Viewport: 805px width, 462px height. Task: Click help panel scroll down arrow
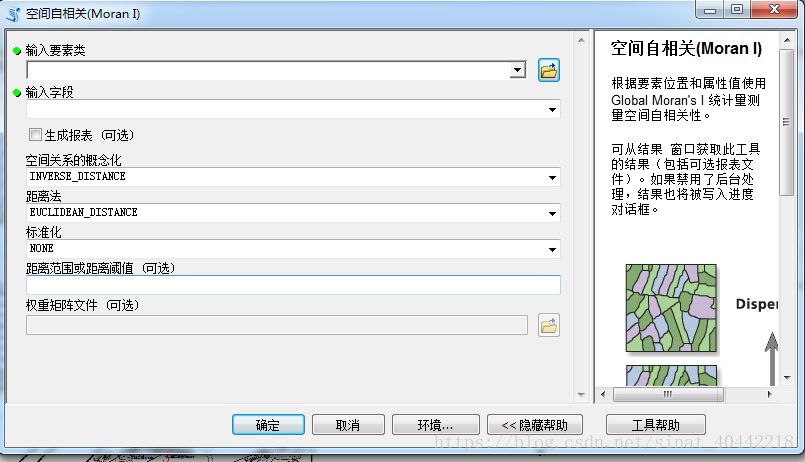click(x=787, y=378)
